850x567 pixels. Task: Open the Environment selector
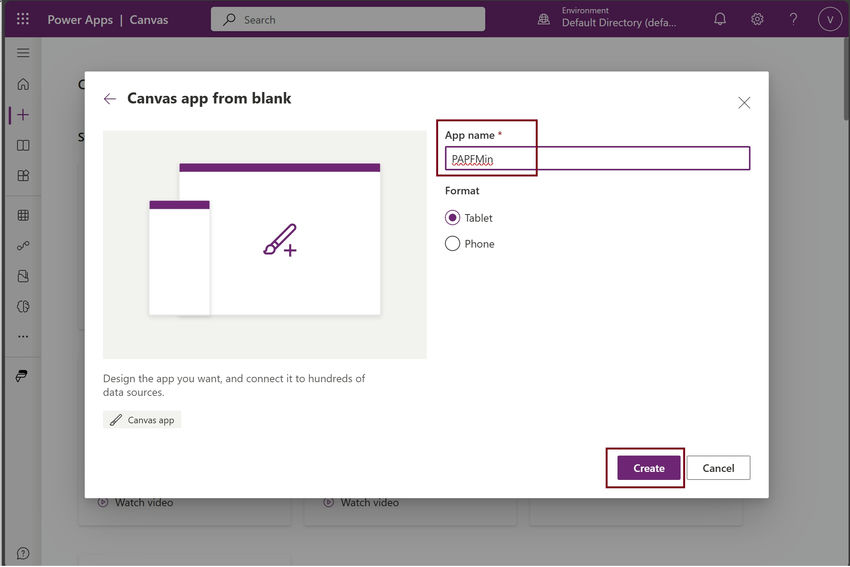click(x=608, y=18)
